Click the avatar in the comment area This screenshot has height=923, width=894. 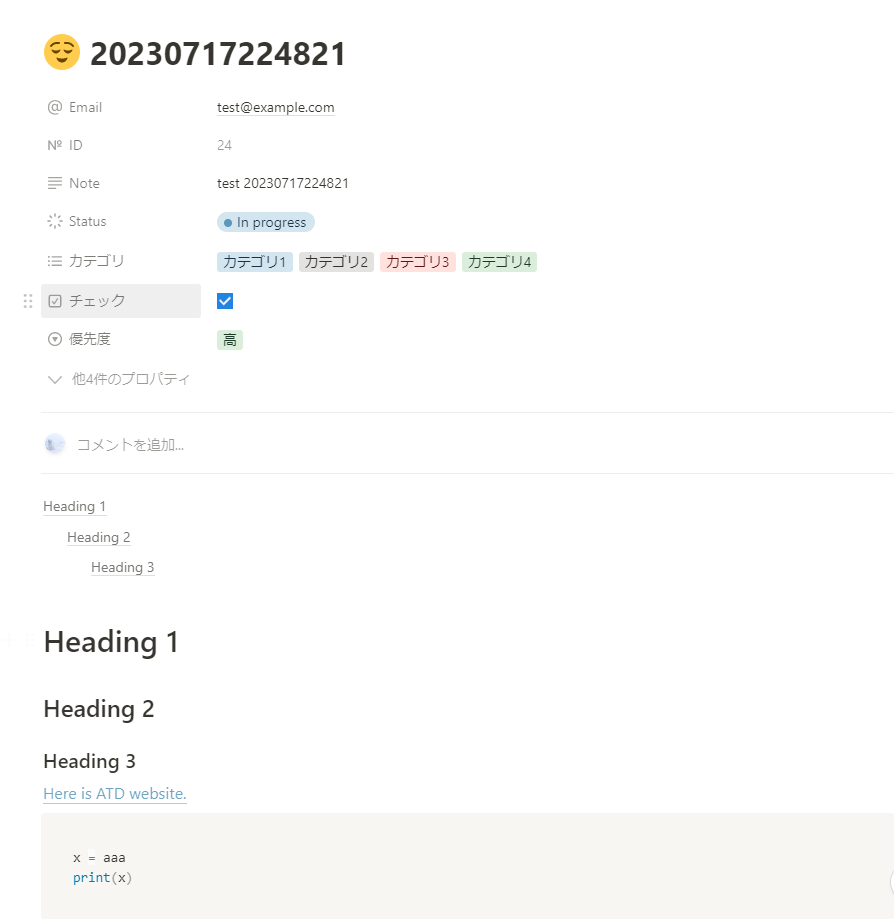coord(54,443)
